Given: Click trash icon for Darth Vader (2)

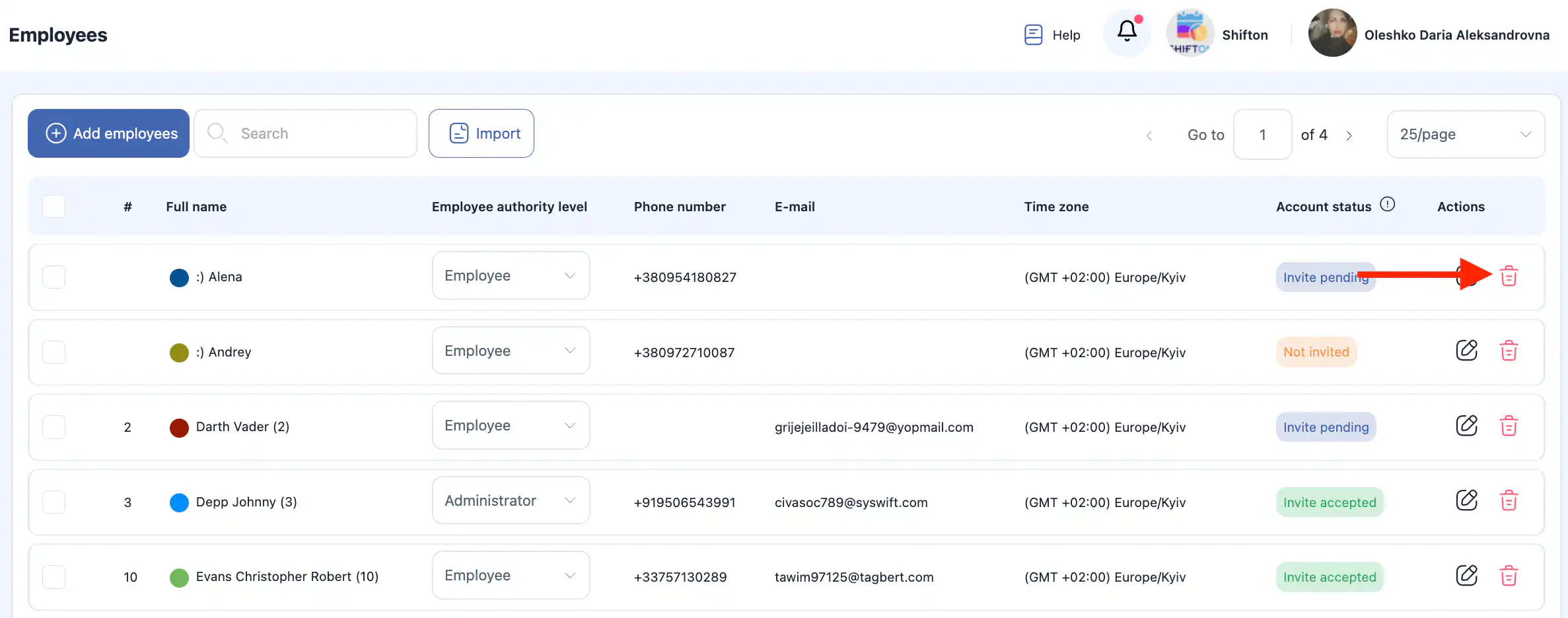Looking at the screenshot, I should [x=1509, y=426].
